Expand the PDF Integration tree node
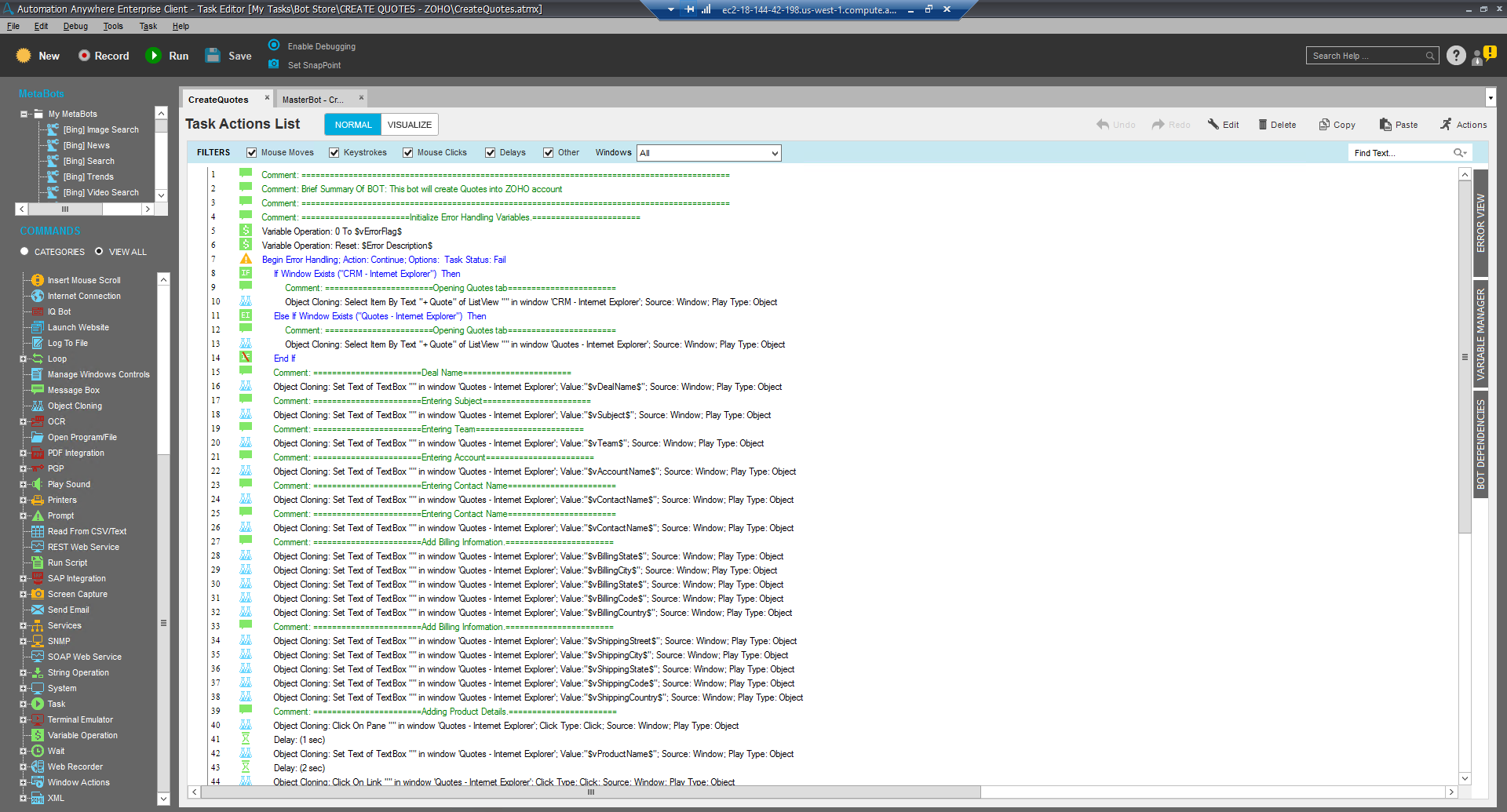Image resolution: width=1507 pixels, height=812 pixels. tap(24, 453)
